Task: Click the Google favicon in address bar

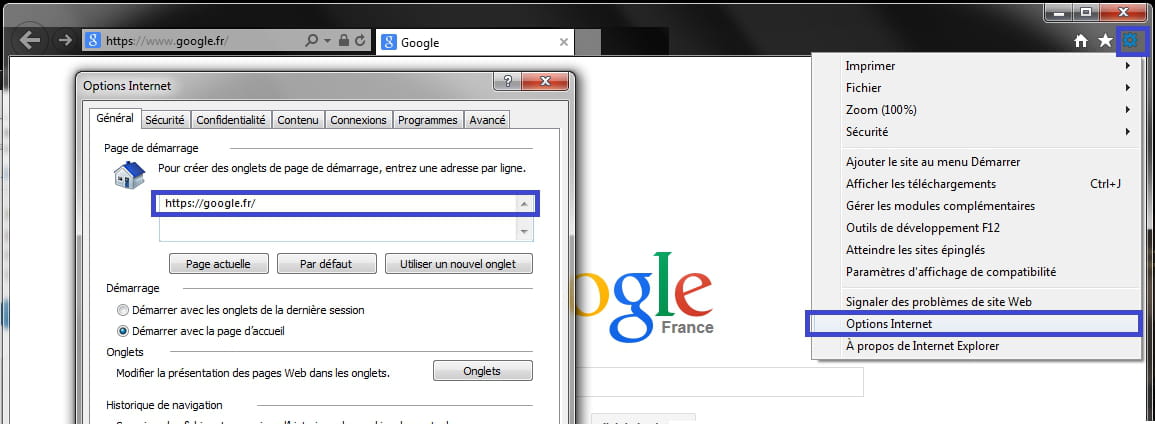Action: pyautogui.click(x=93, y=40)
